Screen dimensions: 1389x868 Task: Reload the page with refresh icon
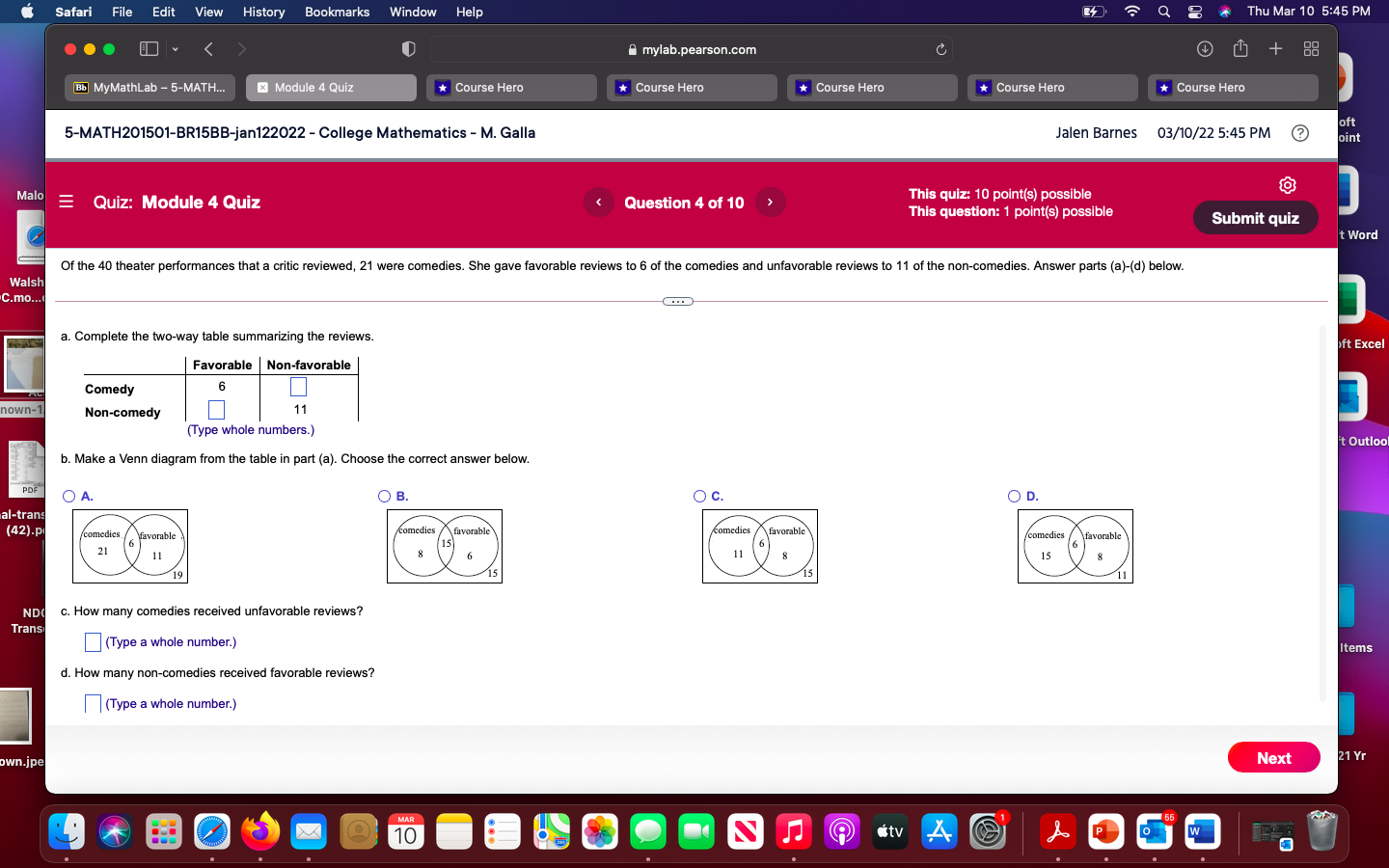point(940,49)
